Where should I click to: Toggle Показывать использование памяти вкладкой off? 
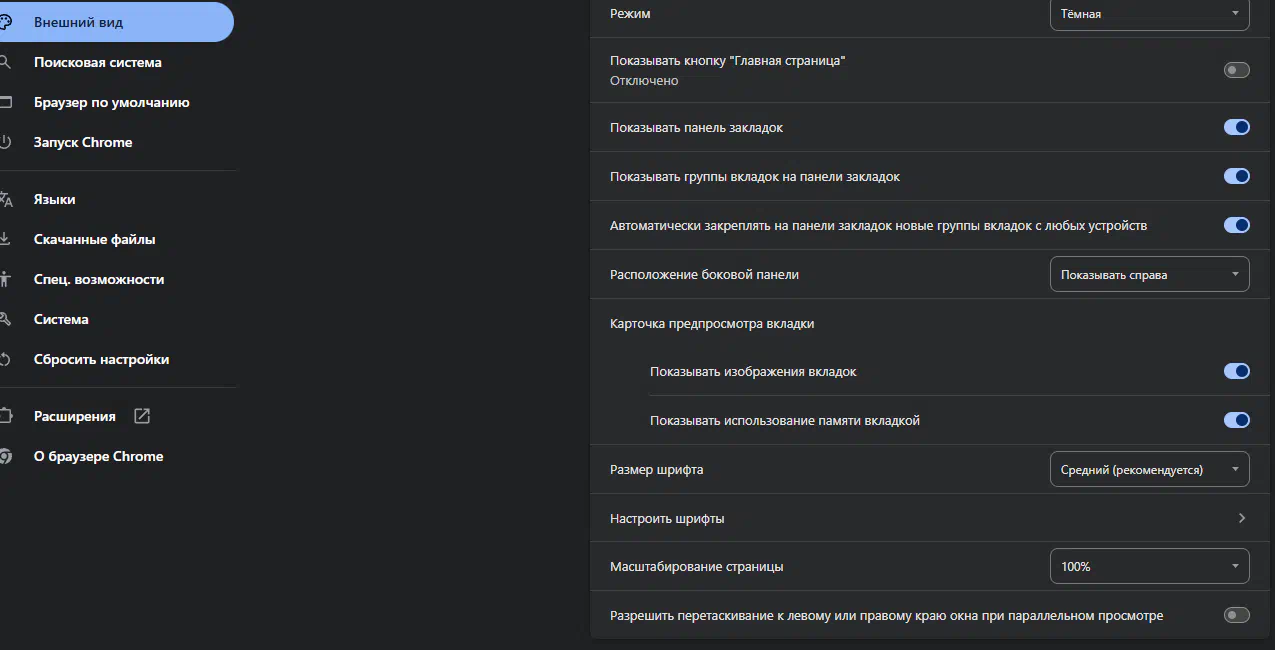pos(1236,420)
